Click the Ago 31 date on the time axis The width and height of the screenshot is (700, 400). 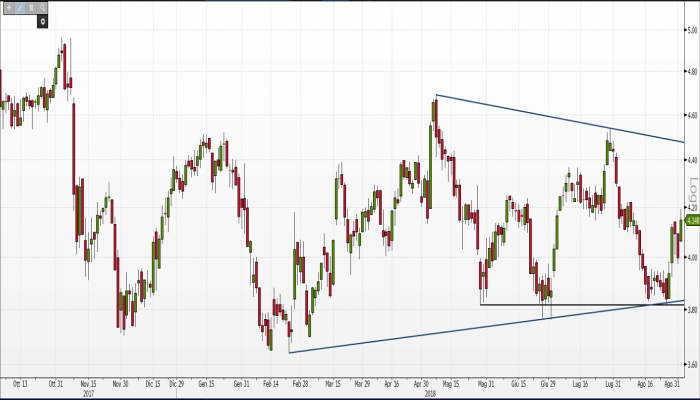pos(675,382)
